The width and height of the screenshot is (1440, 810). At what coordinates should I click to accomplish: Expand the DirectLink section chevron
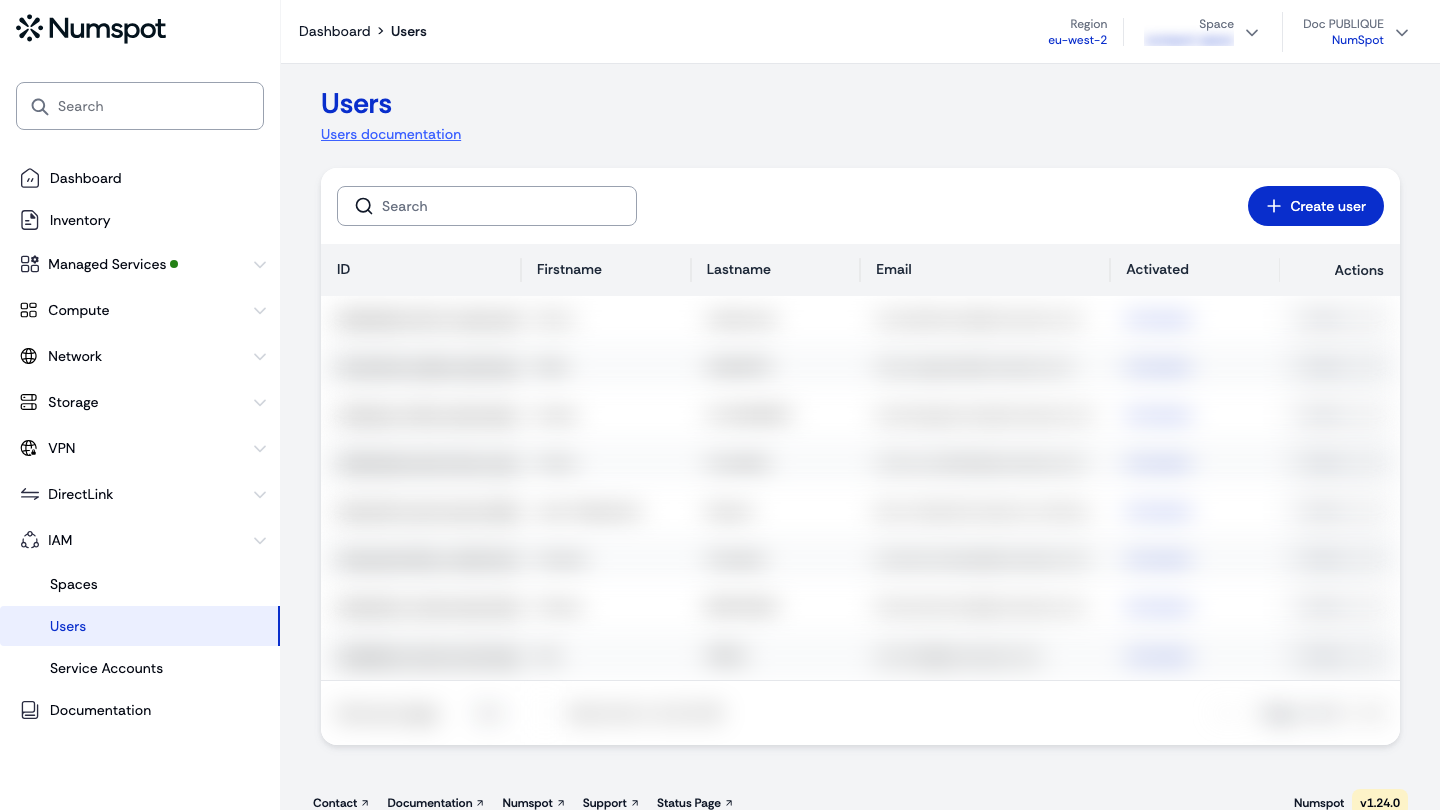tap(260, 495)
